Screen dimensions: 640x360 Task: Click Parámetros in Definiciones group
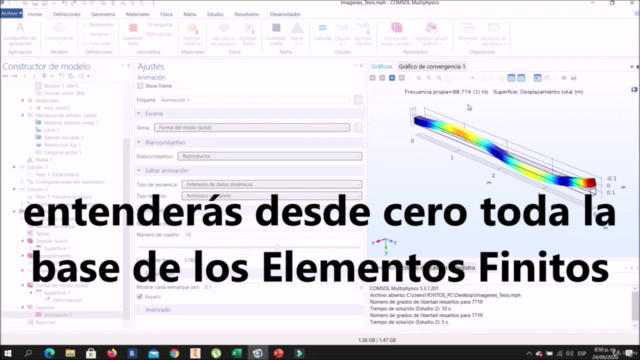click(98, 25)
